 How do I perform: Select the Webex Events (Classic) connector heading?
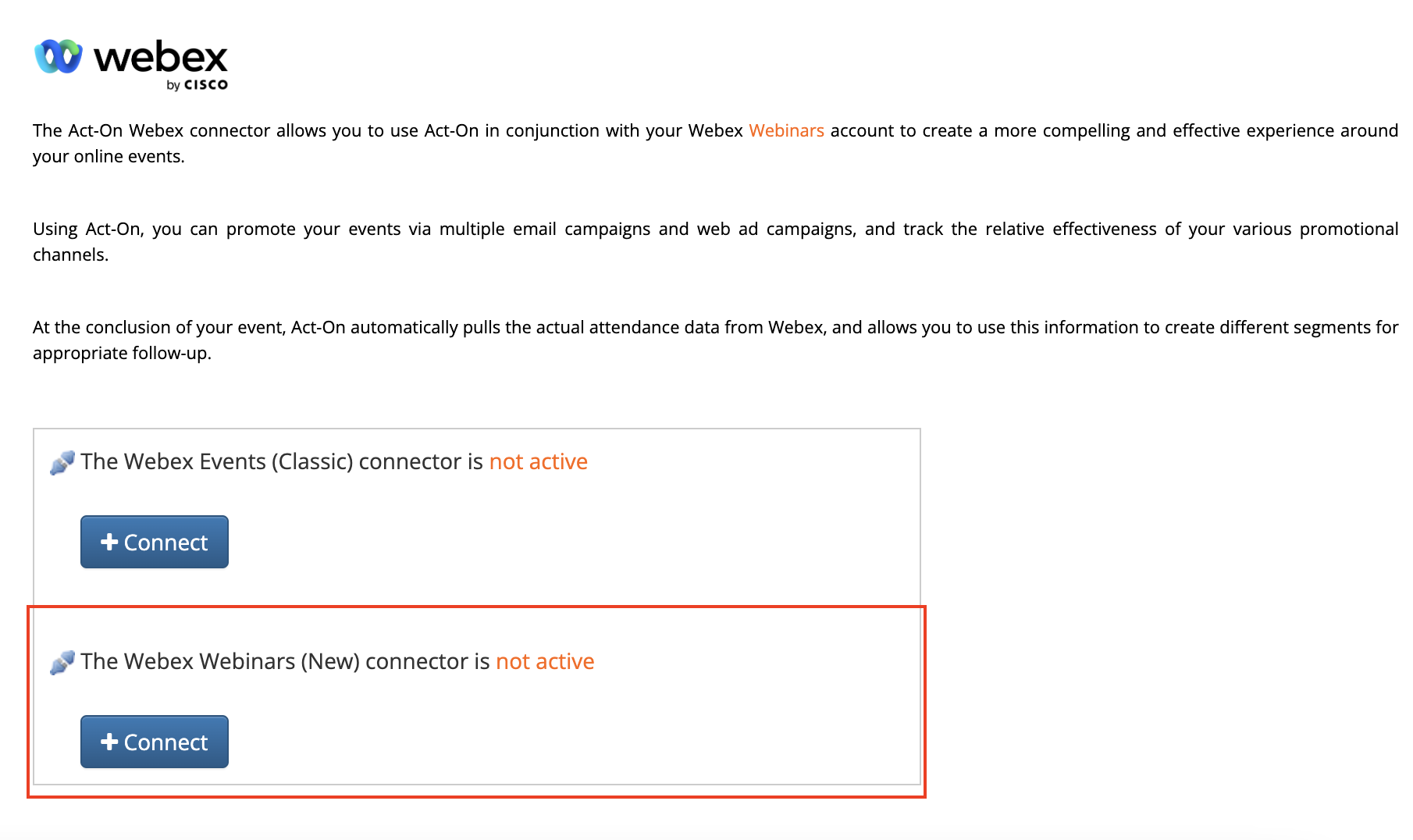334,461
